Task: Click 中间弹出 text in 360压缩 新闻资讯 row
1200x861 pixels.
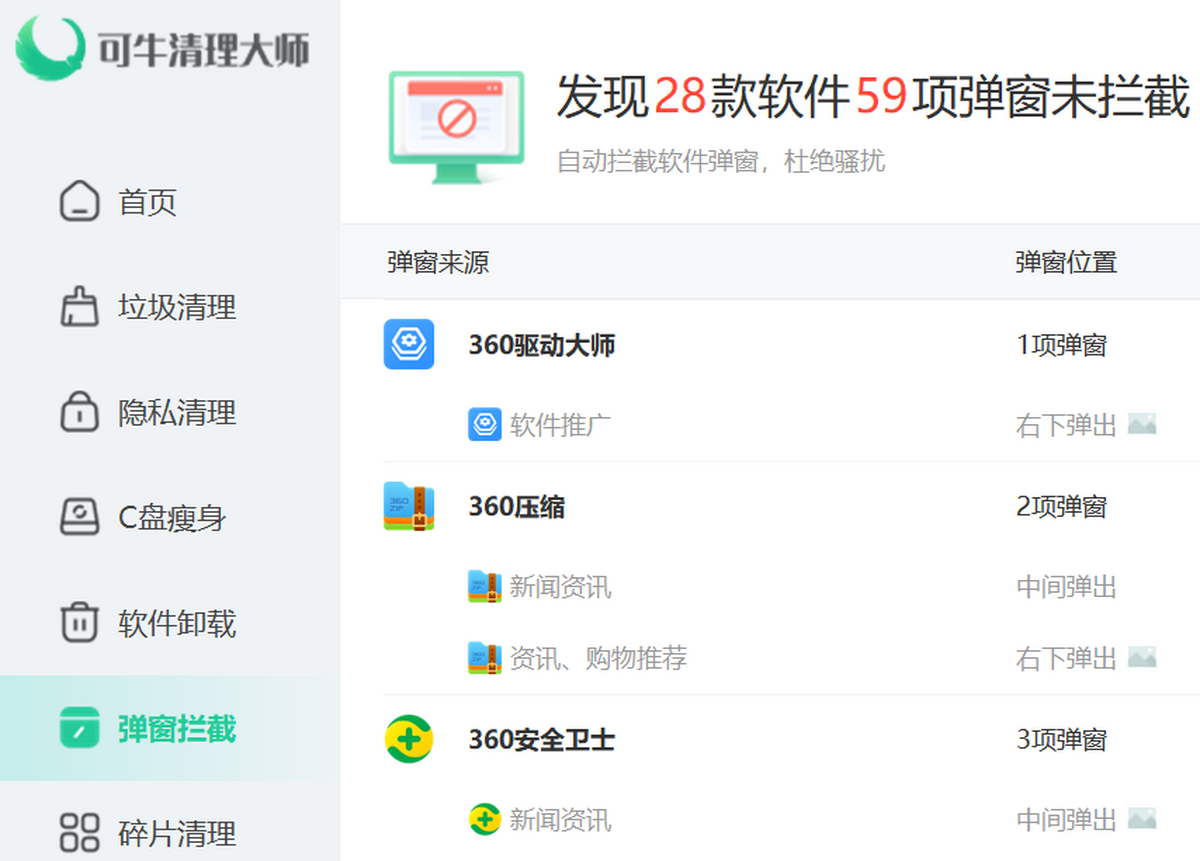Action: (x=1066, y=587)
